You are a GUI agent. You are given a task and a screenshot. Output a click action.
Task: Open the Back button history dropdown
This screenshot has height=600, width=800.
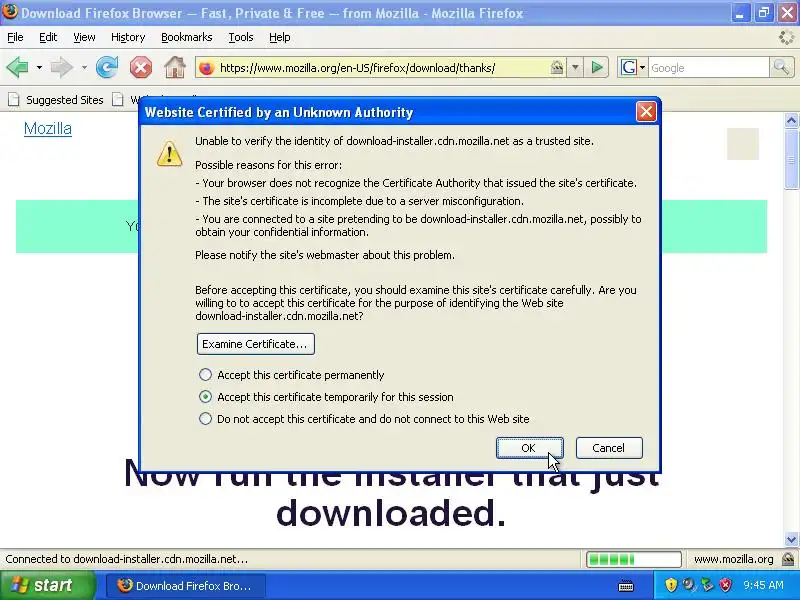tap(39, 67)
